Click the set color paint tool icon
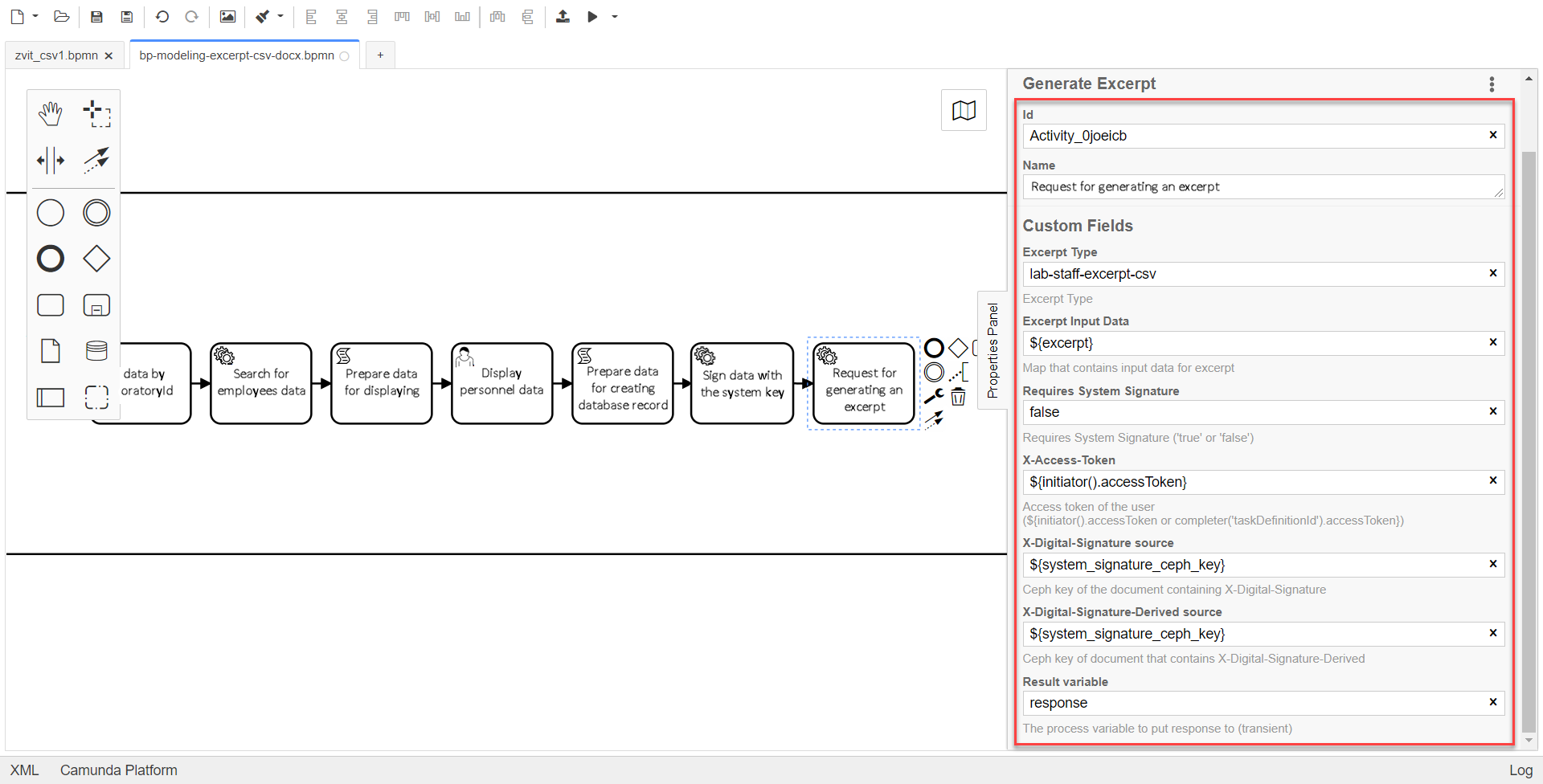Viewport: 1543px width, 784px height. pos(263,17)
